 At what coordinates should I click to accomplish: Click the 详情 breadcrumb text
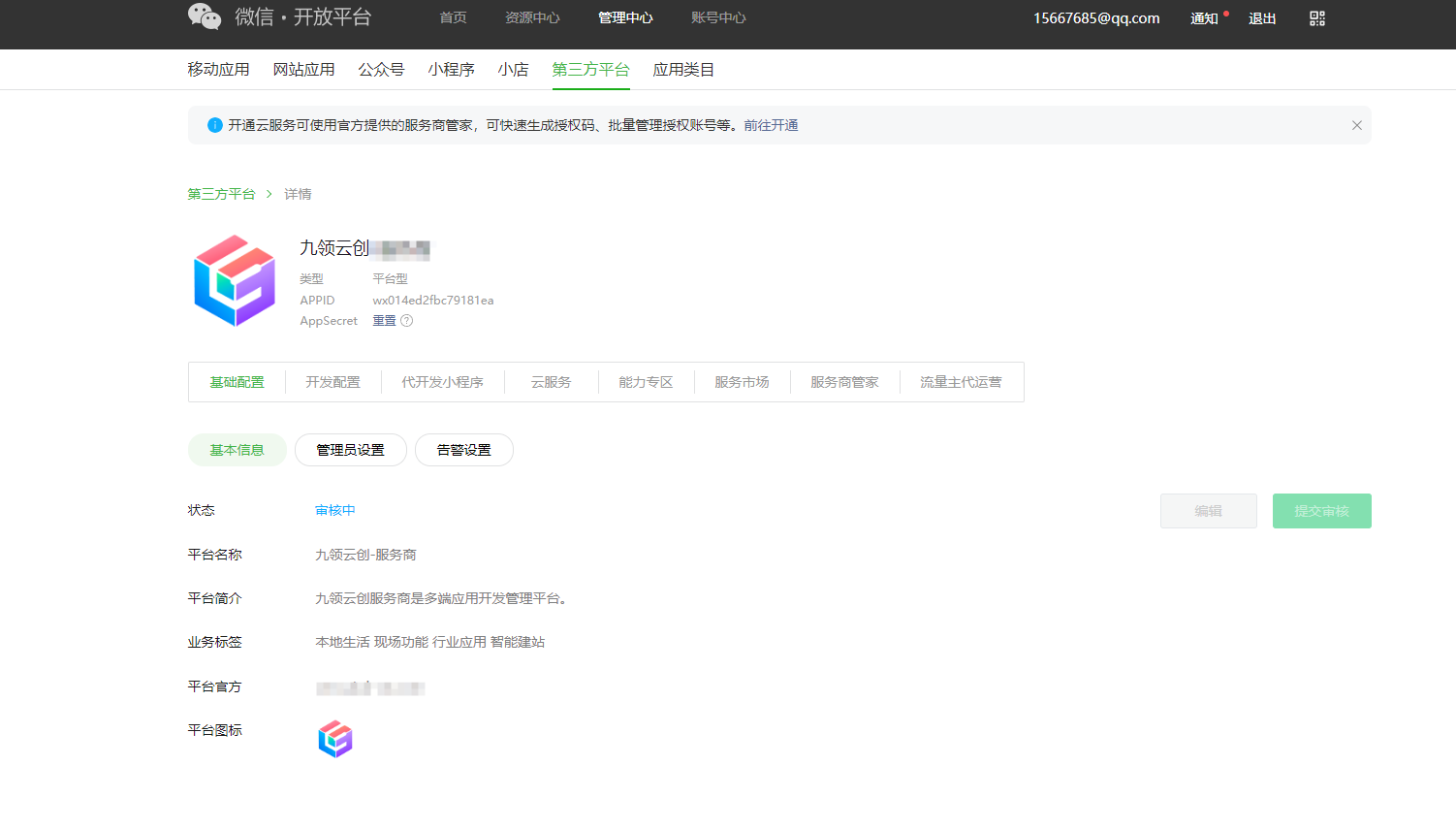(x=298, y=194)
